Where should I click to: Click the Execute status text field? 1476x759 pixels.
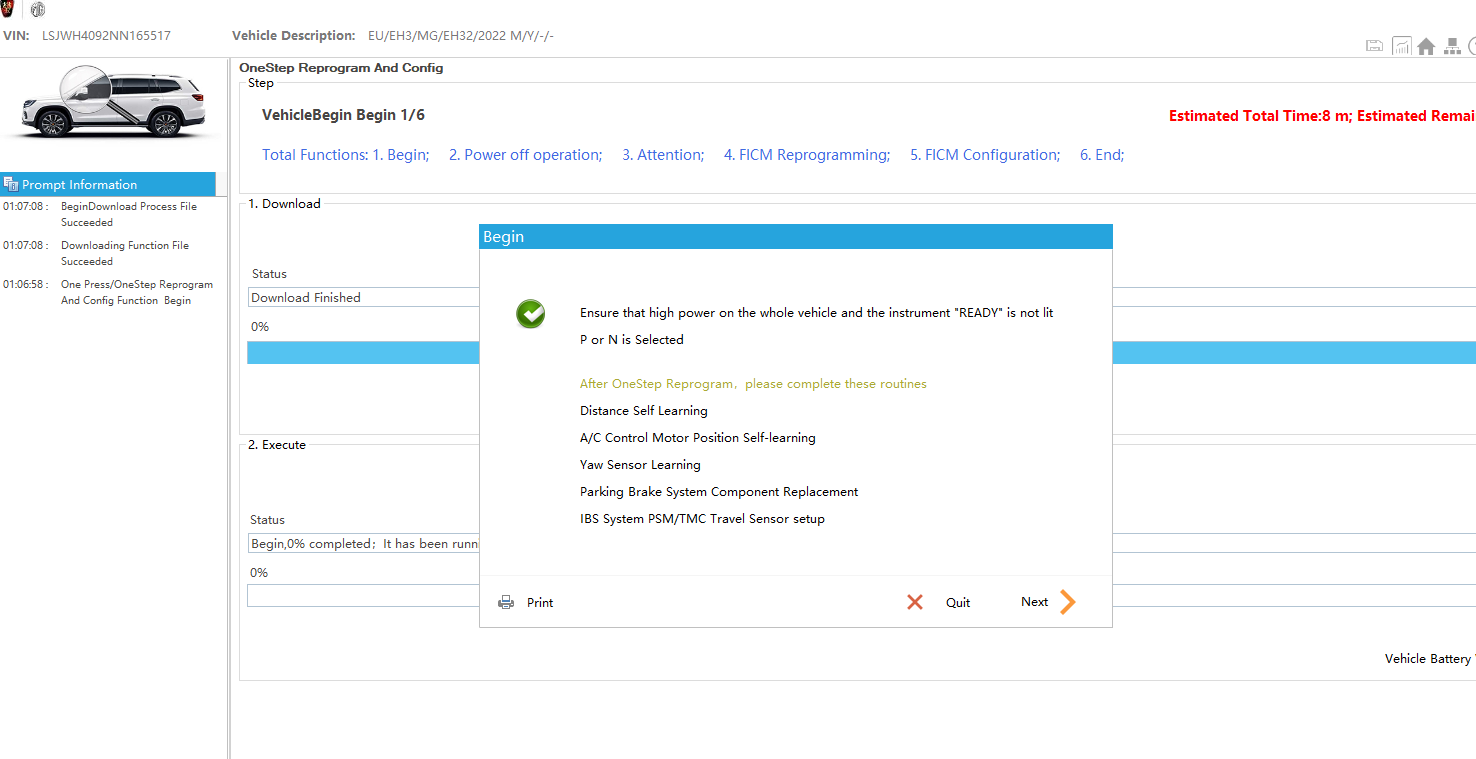[362, 543]
